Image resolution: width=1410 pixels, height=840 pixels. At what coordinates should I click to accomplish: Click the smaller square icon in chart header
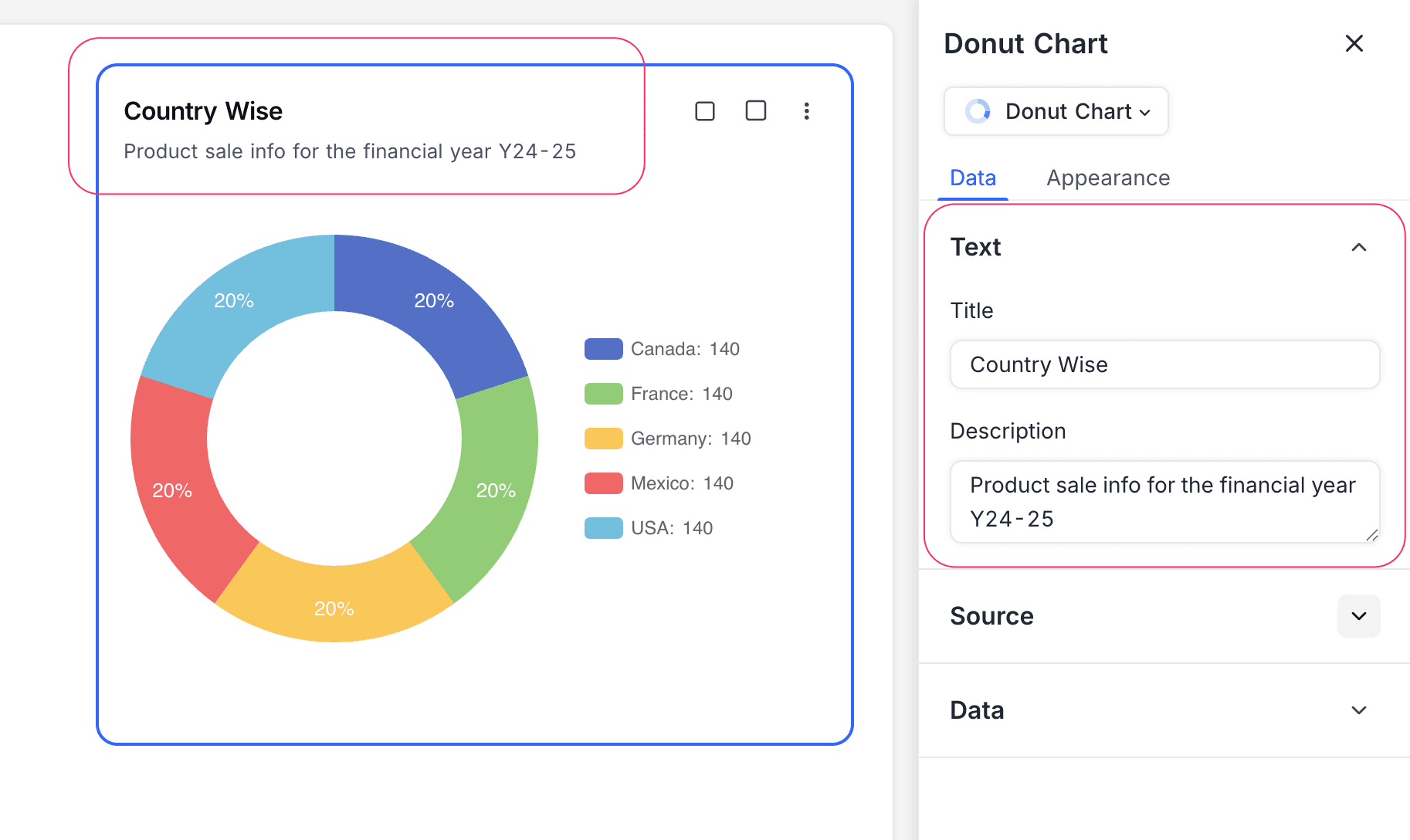(x=704, y=111)
